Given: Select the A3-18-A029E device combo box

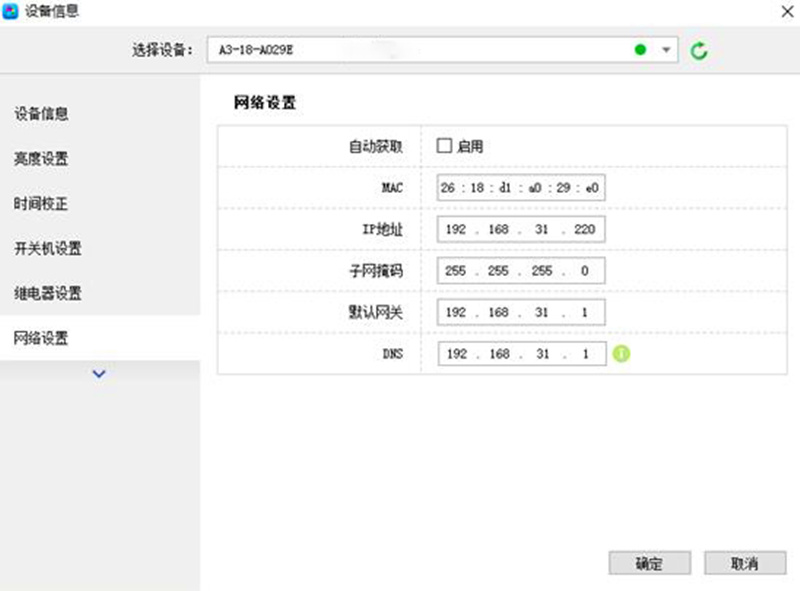Looking at the screenshot, I should coord(420,50).
